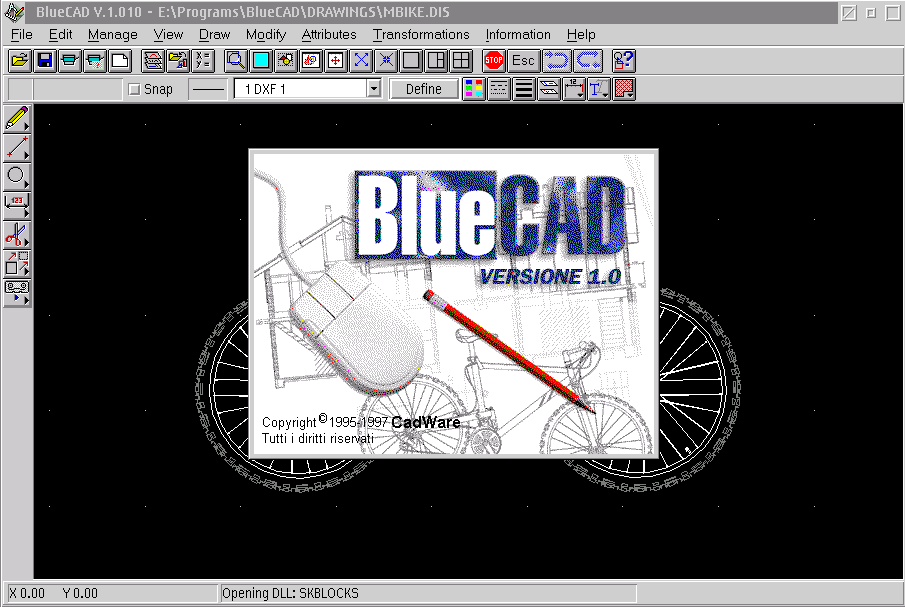The height and width of the screenshot is (607, 905).
Task: Click the Y 0.00 coordinate readout
Action: [80, 593]
